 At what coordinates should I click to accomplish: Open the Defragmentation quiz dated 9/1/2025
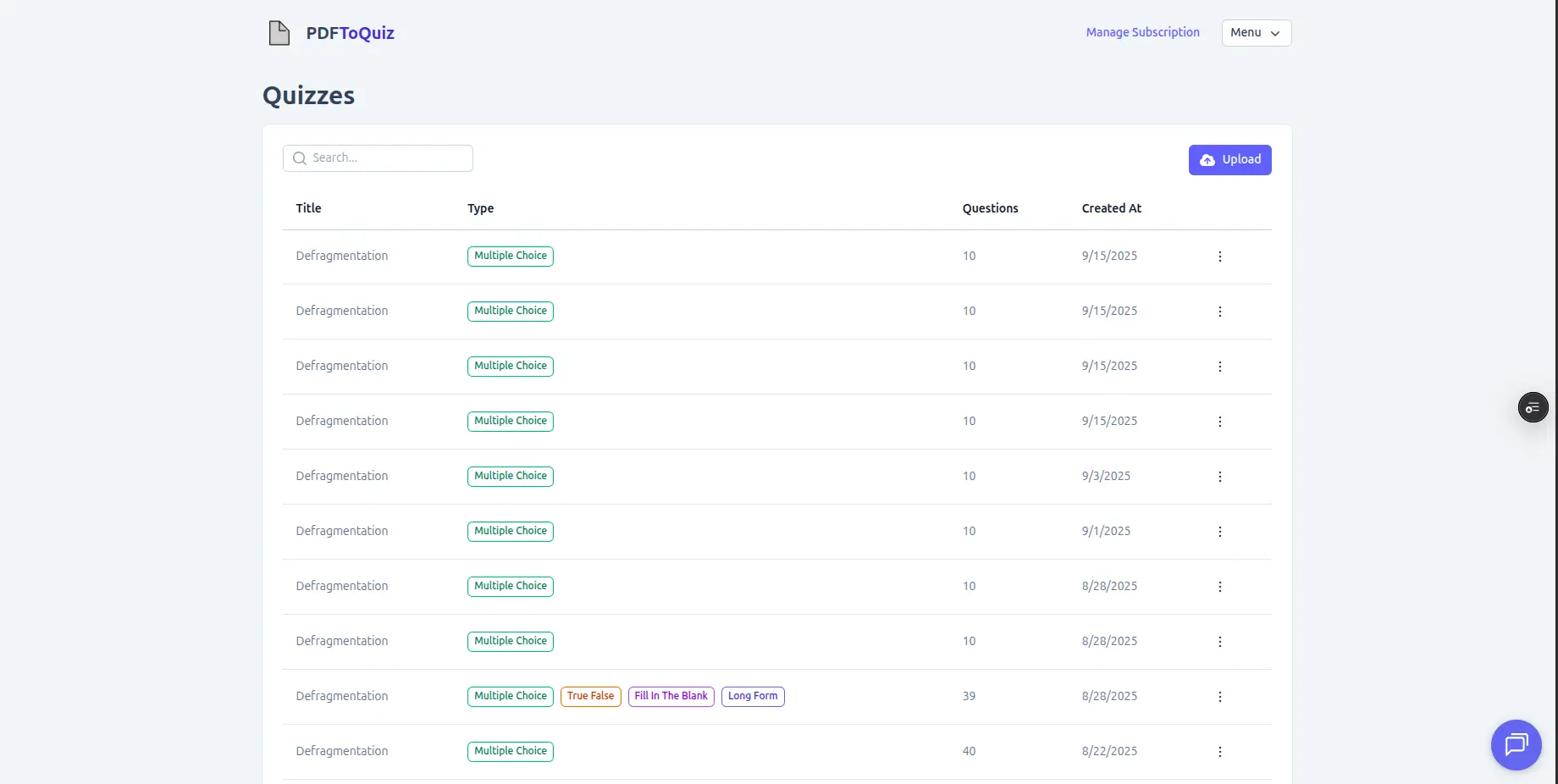[342, 532]
